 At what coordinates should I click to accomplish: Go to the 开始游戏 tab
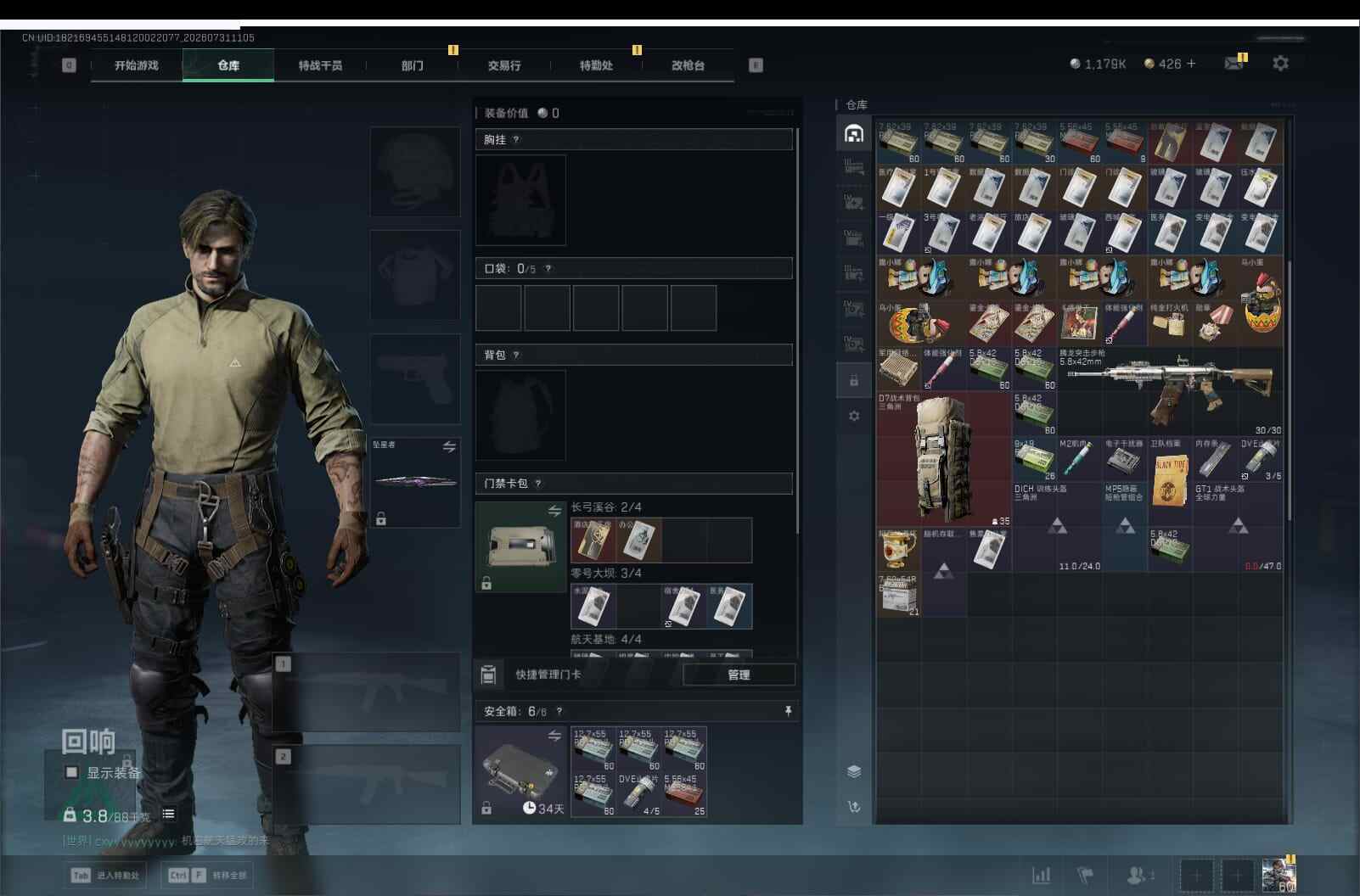pyautogui.click(x=137, y=65)
